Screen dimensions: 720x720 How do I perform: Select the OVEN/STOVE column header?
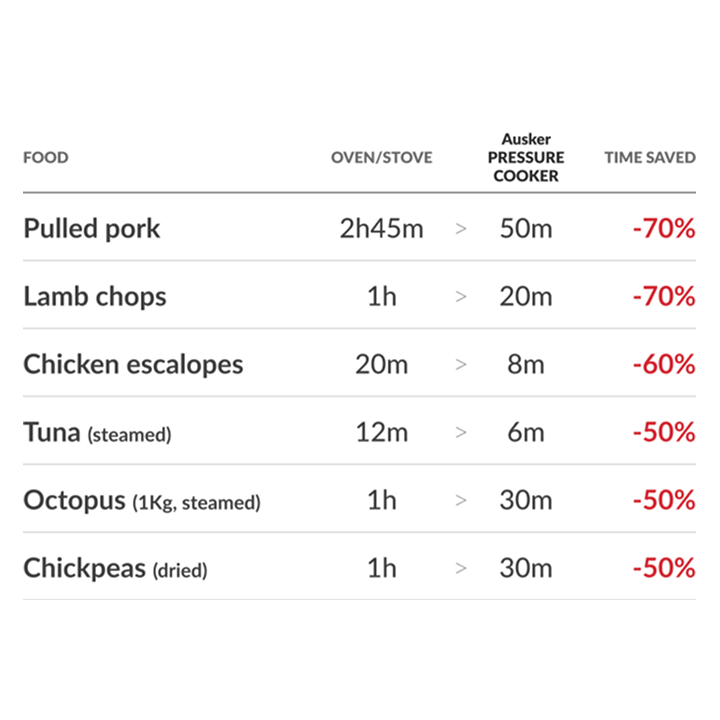coord(382,158)
